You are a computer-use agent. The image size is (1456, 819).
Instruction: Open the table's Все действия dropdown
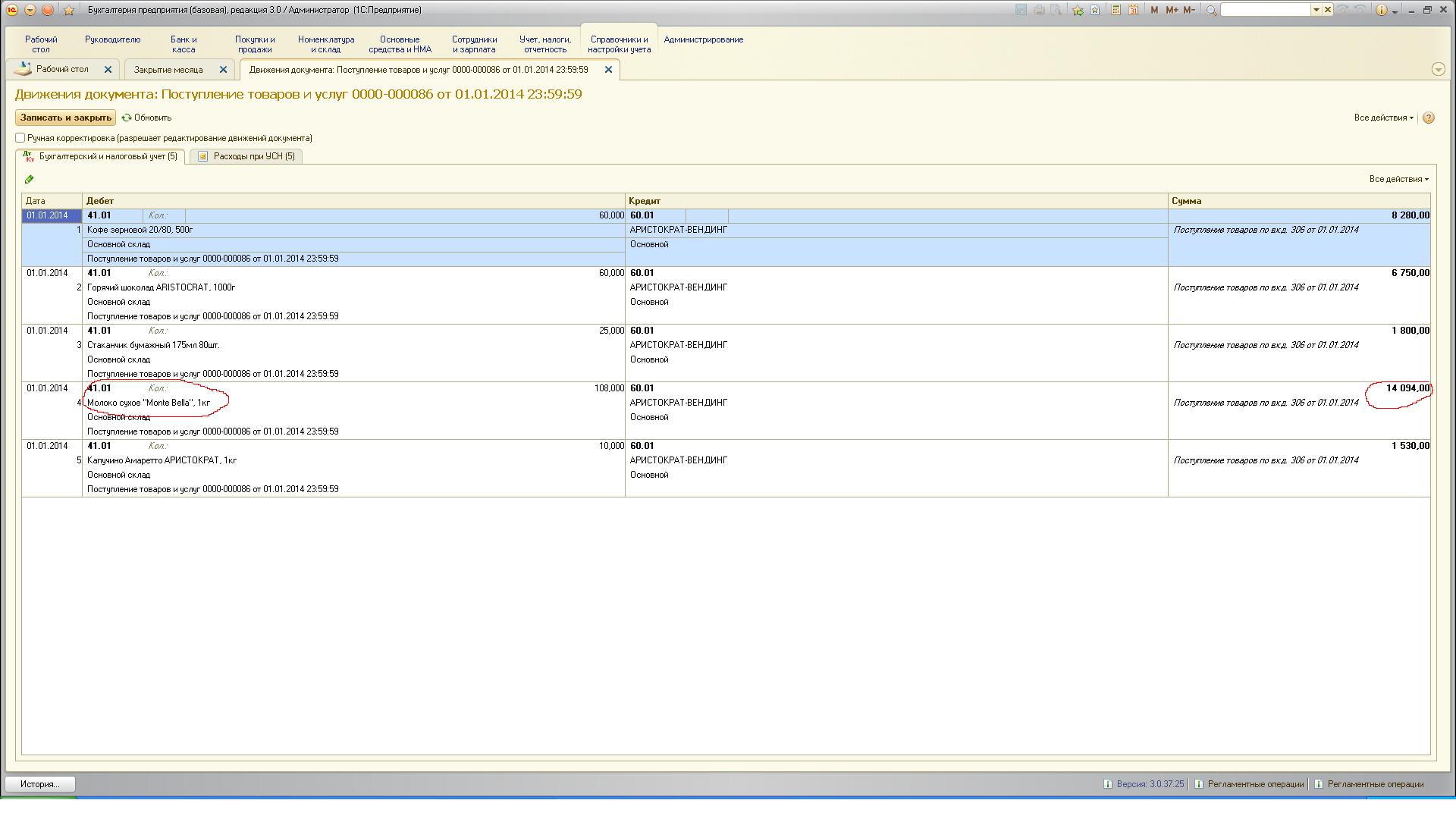[1398, 180]
